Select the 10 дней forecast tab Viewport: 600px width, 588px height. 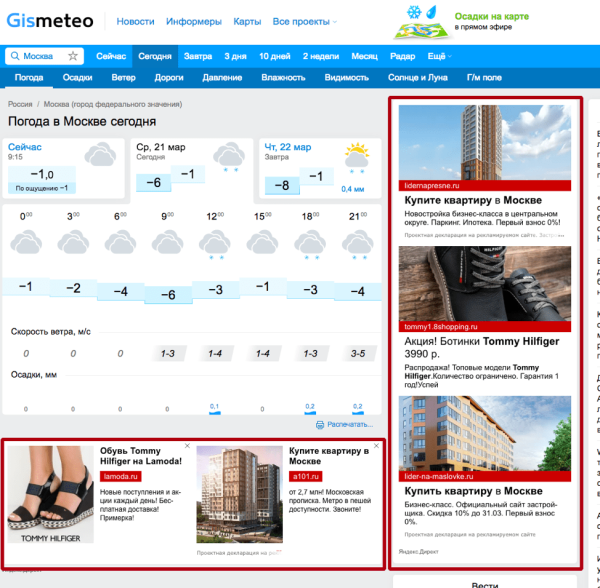[x=277, y=56]
